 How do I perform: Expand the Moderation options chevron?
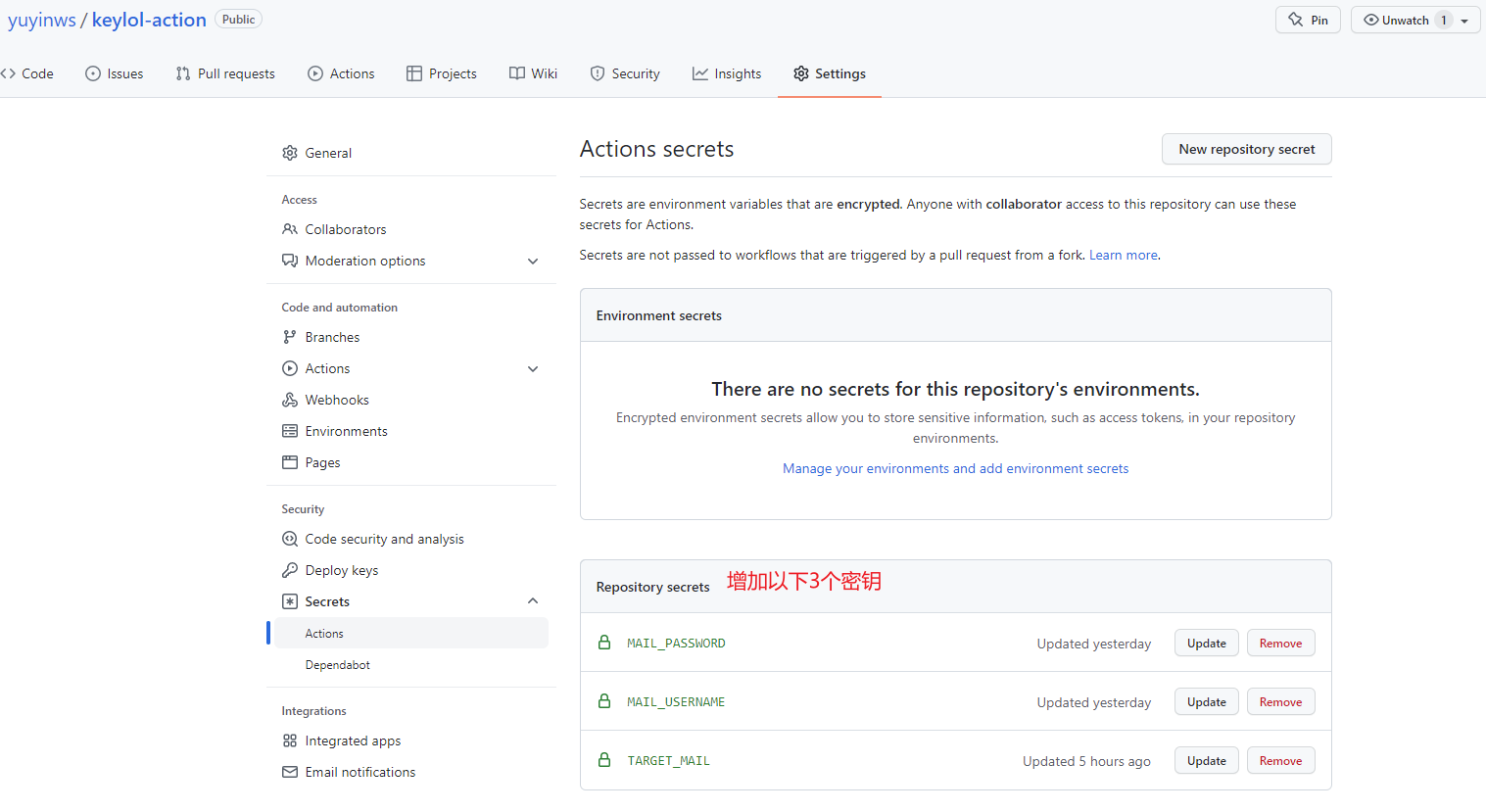pos(533,261)
